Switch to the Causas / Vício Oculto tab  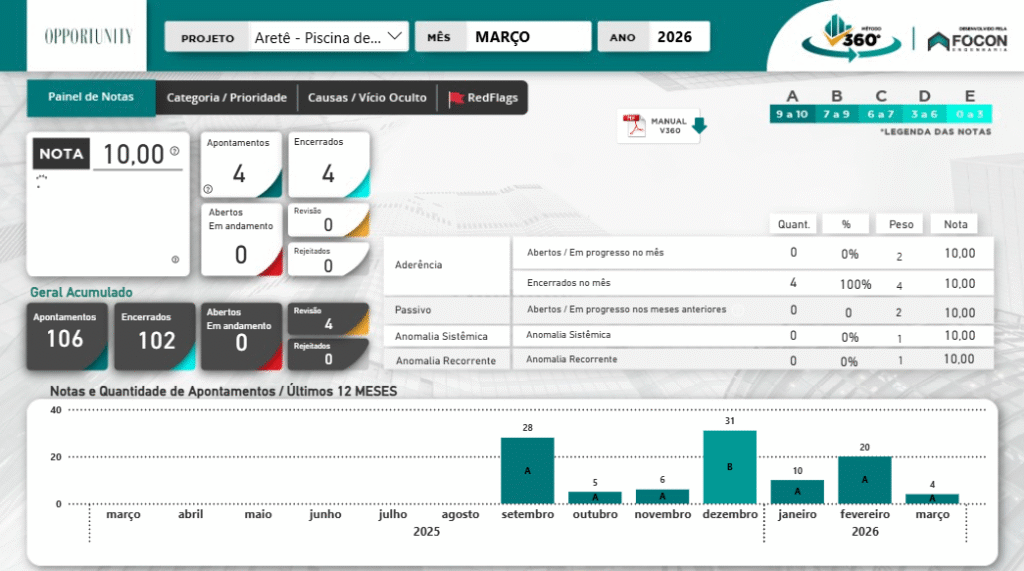point(367,98)
